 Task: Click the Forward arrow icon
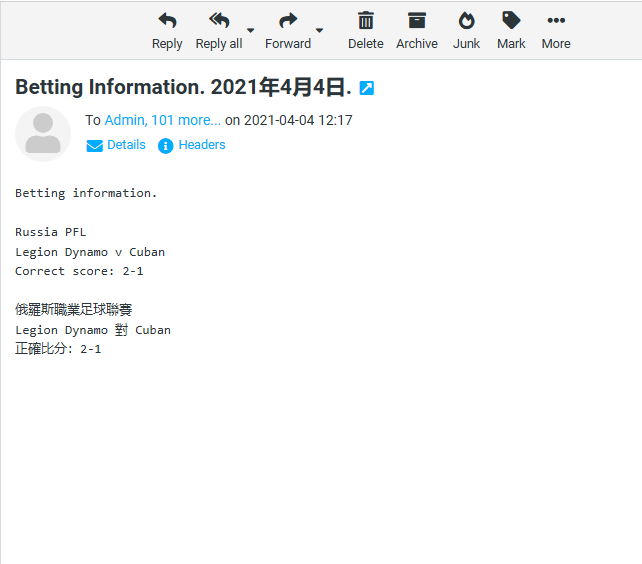coord(288,21)
